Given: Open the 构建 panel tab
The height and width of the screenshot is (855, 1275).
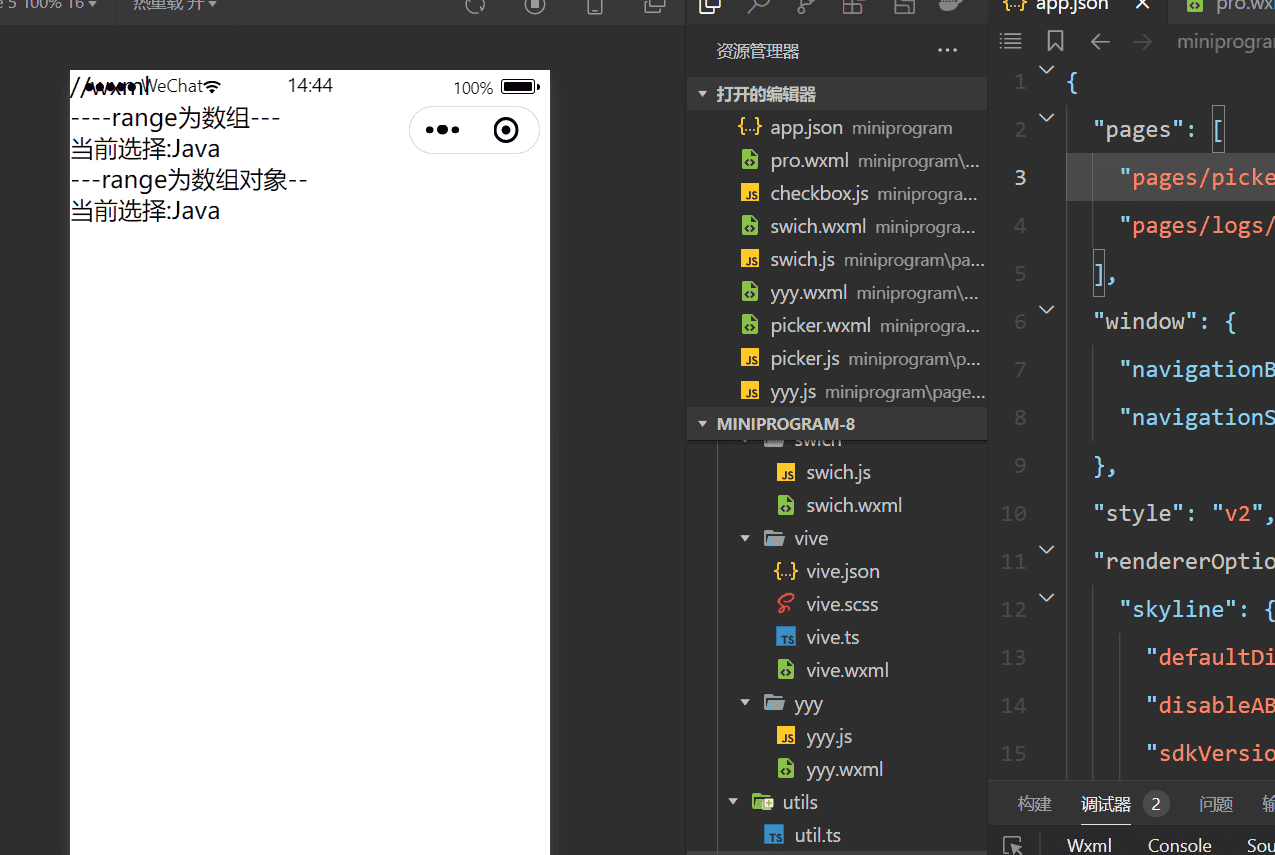Looking at the screenshot, I should pos(1034,804).
